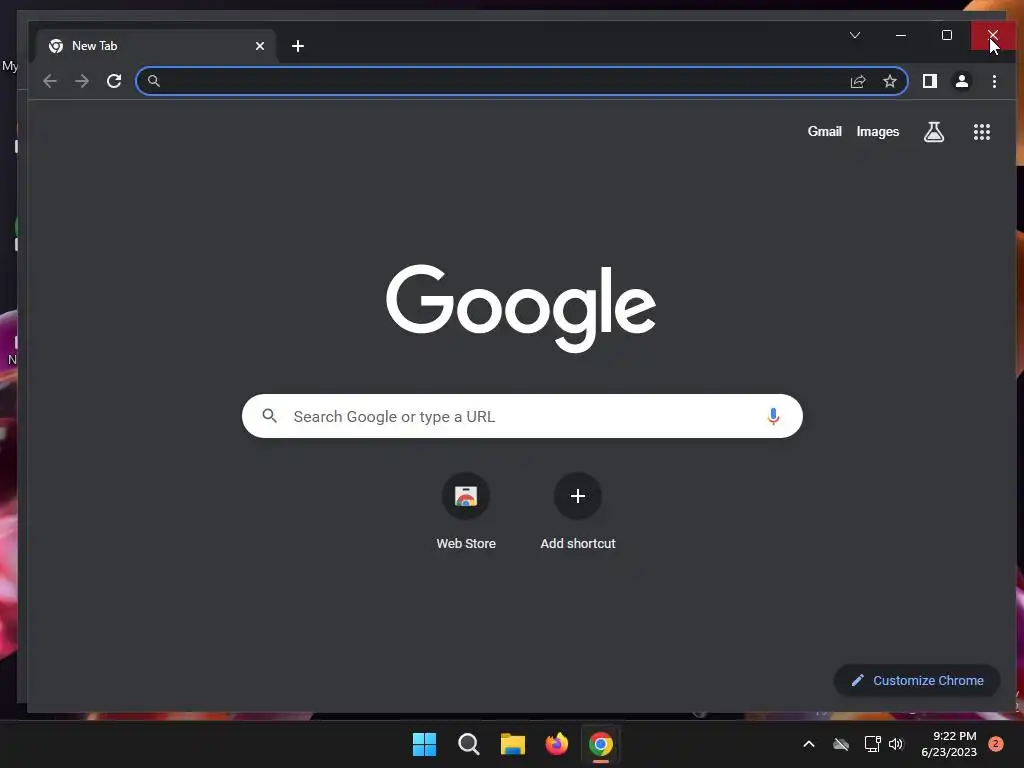Close the New Tab tab
The width and height of the screenshot is (1024, 768).
260,46
